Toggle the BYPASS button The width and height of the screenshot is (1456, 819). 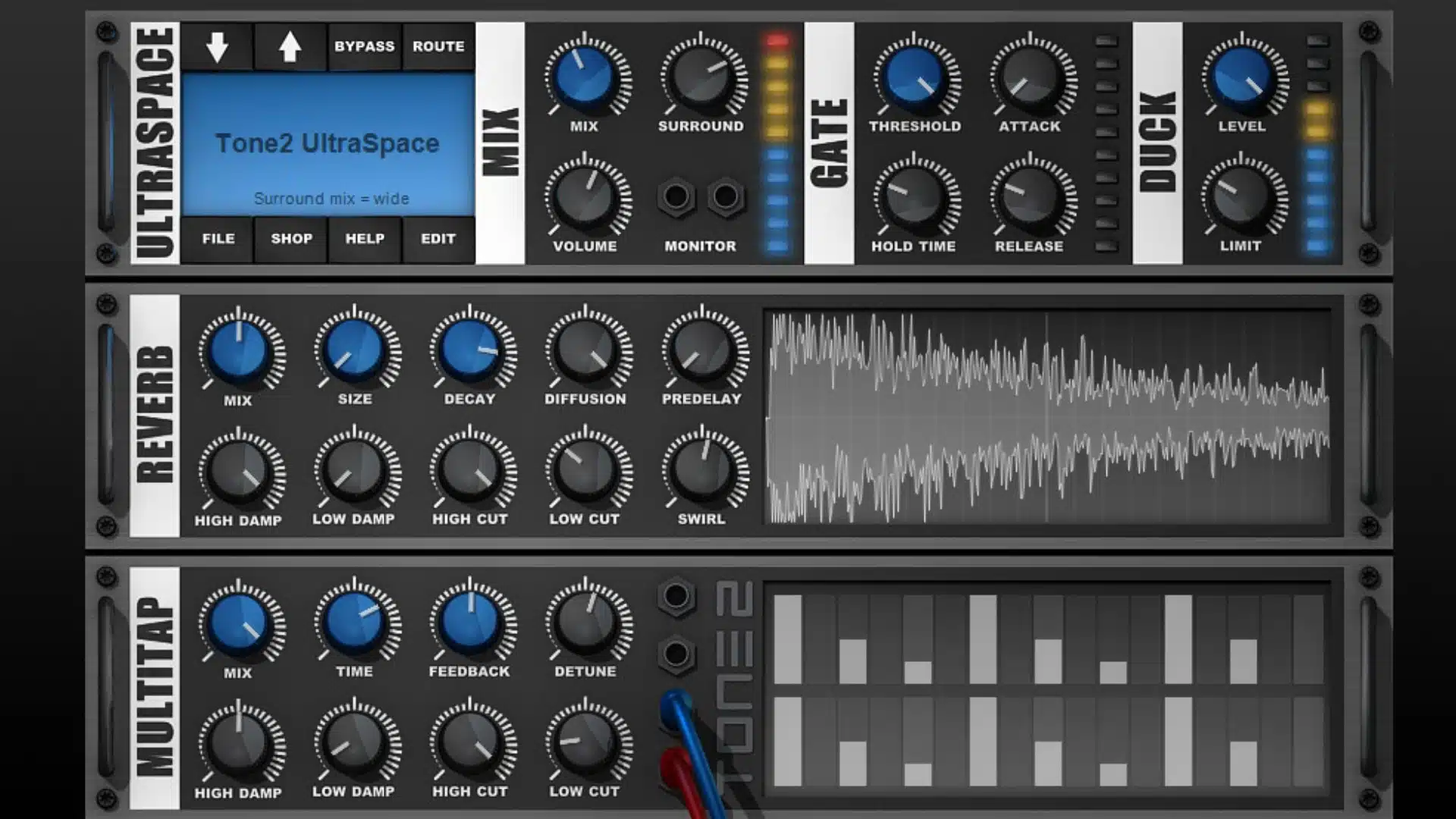(x=364, y=46)
